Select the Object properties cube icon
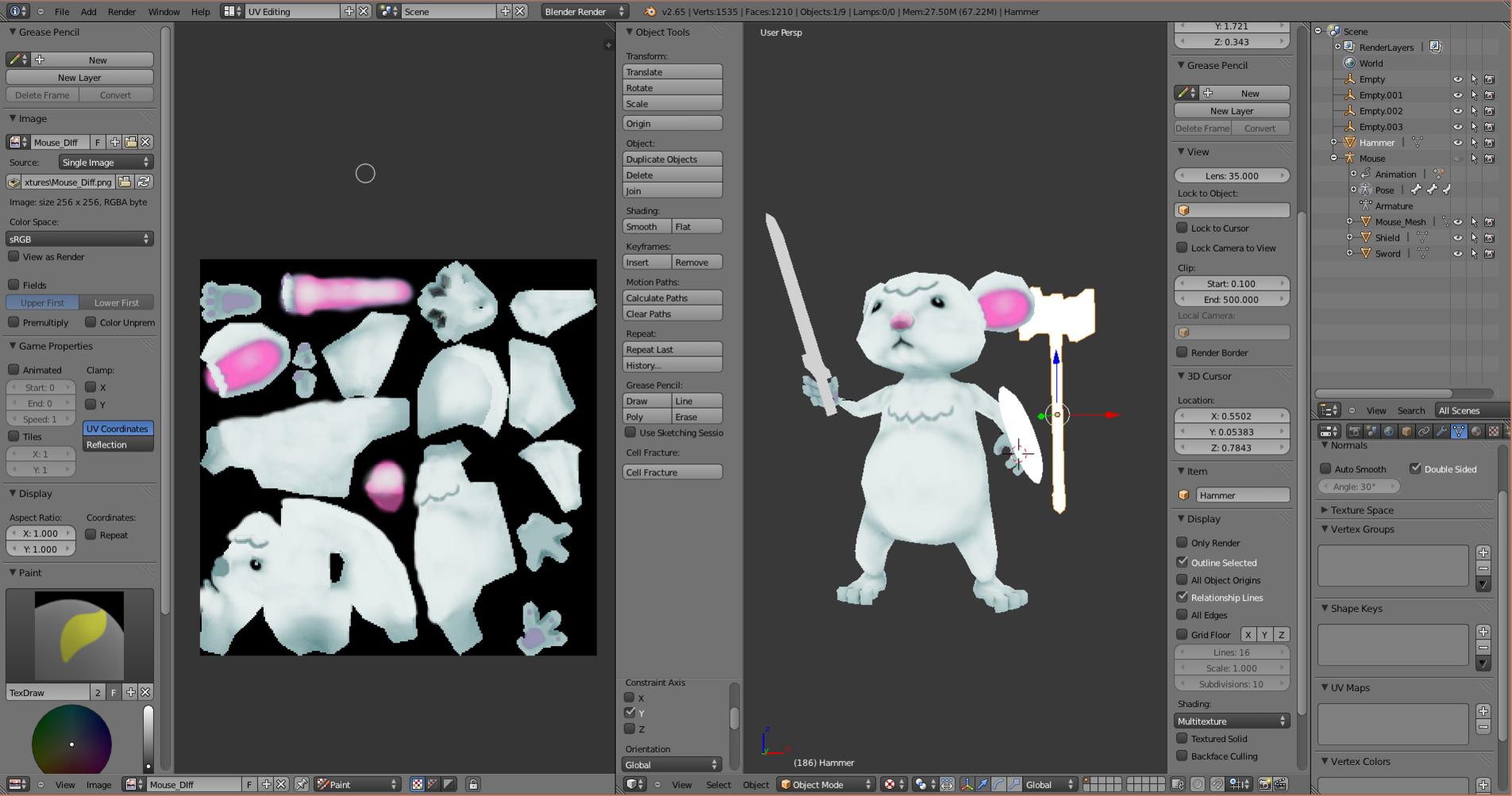 tap(1406, 431)
